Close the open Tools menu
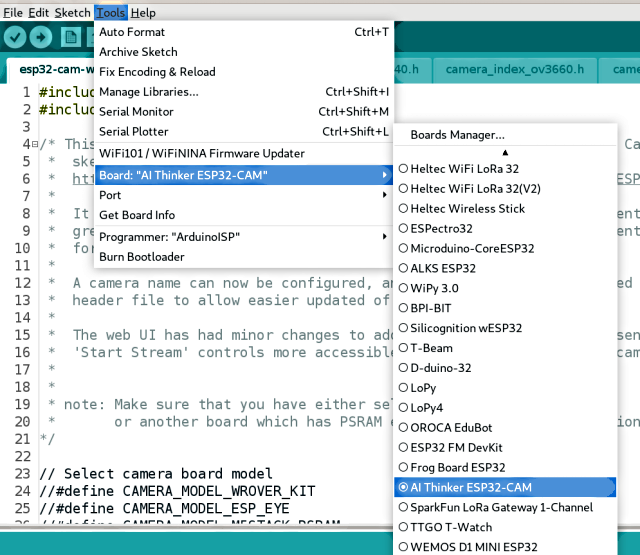The width and height of the screenshot is (640, 555). (x=111, y=13)
